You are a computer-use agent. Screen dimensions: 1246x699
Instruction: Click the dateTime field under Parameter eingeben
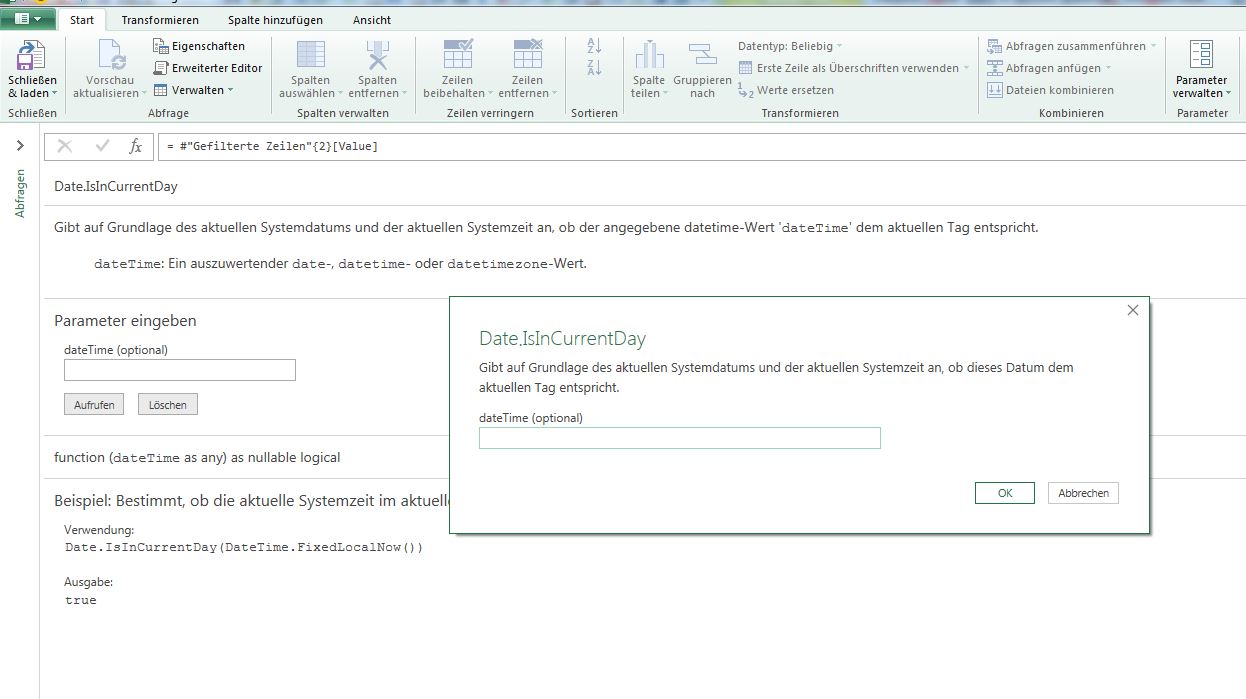pyautogui.click(x=180, y=370)
